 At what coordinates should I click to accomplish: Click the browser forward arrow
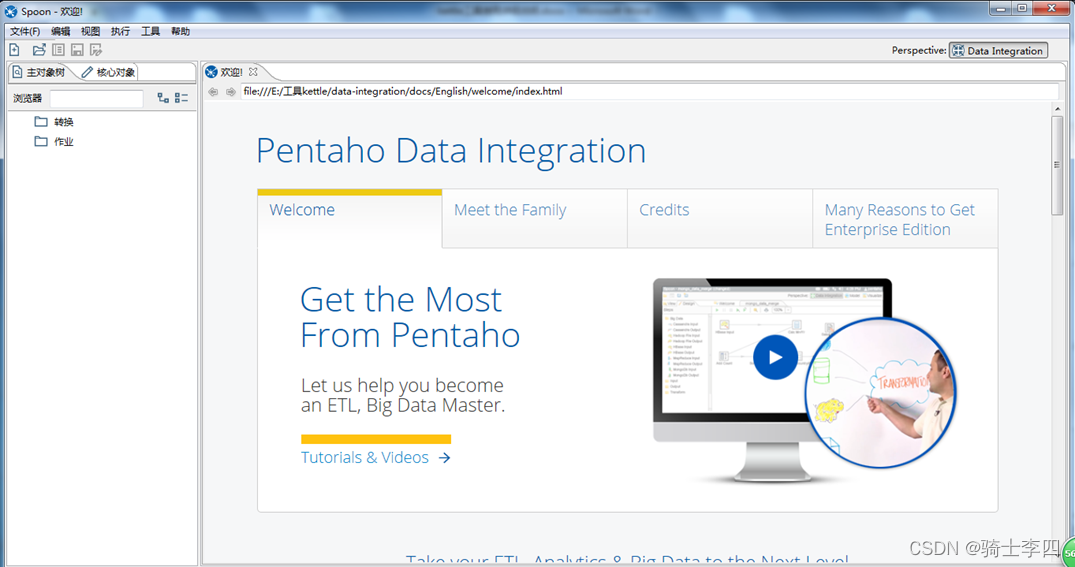coord(230,91)
